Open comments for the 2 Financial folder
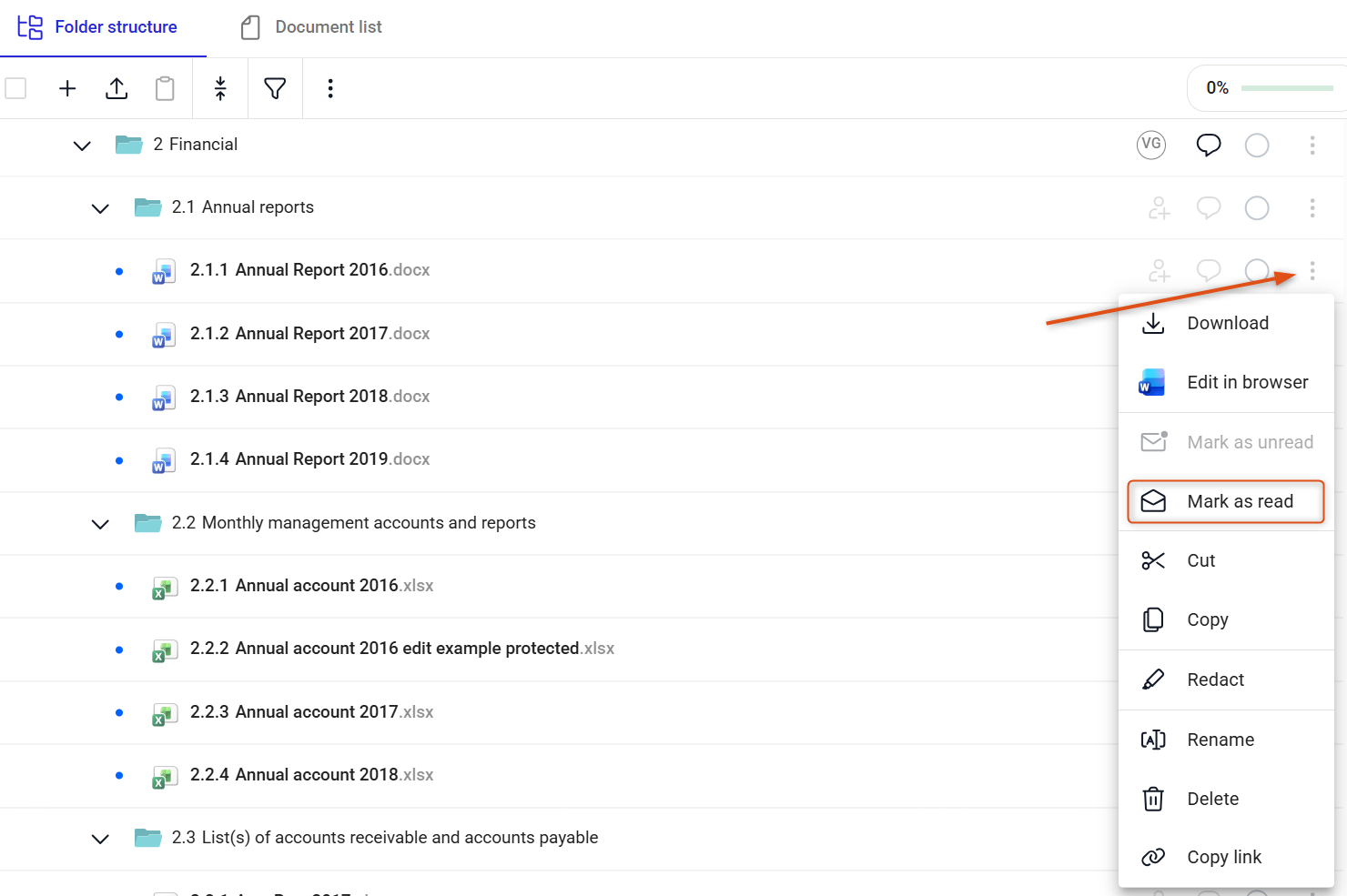 coord(1209,145)
